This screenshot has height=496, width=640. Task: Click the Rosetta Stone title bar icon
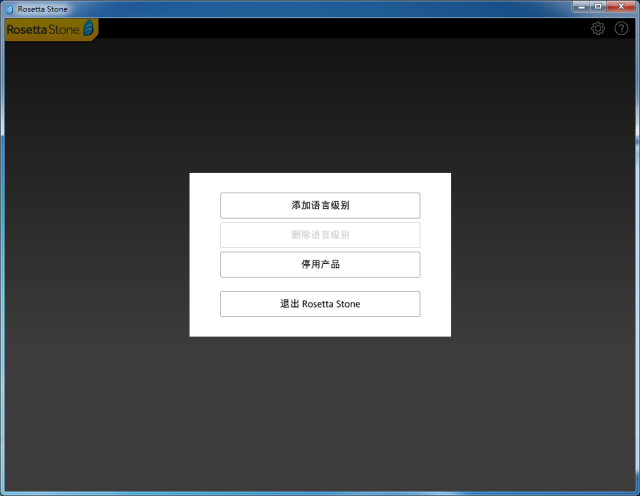[10, 9]
